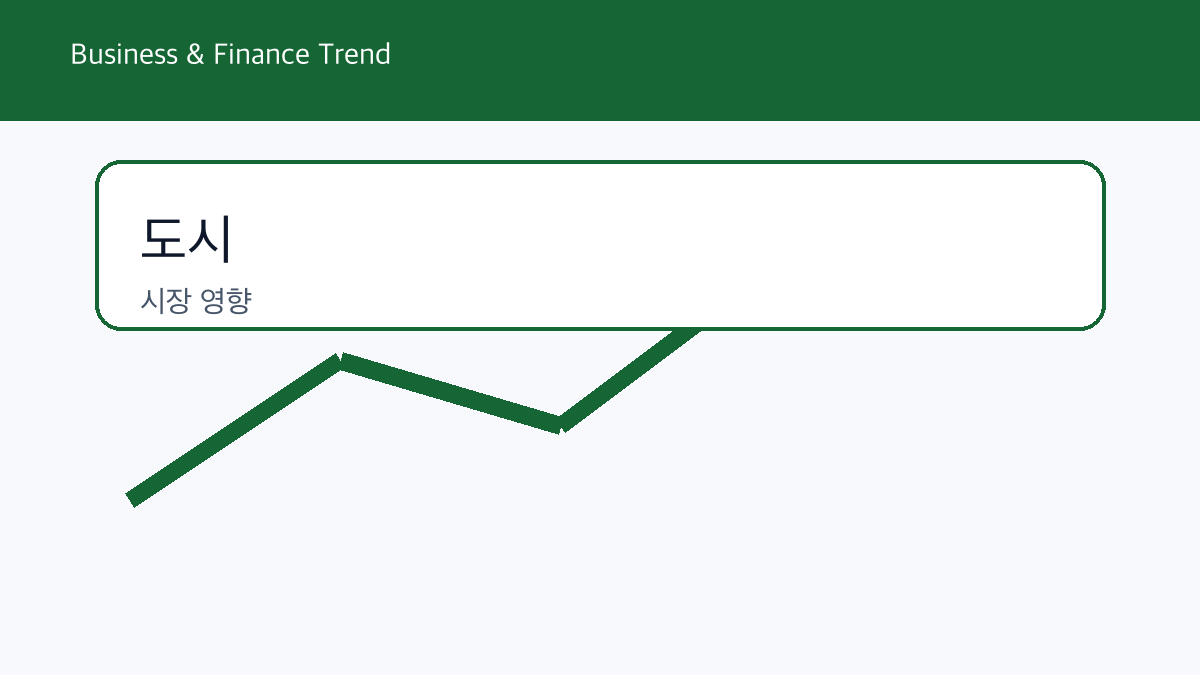Click the 시장 word in the subtitle
Screen dimensions: 1200x675
[165, 301]
